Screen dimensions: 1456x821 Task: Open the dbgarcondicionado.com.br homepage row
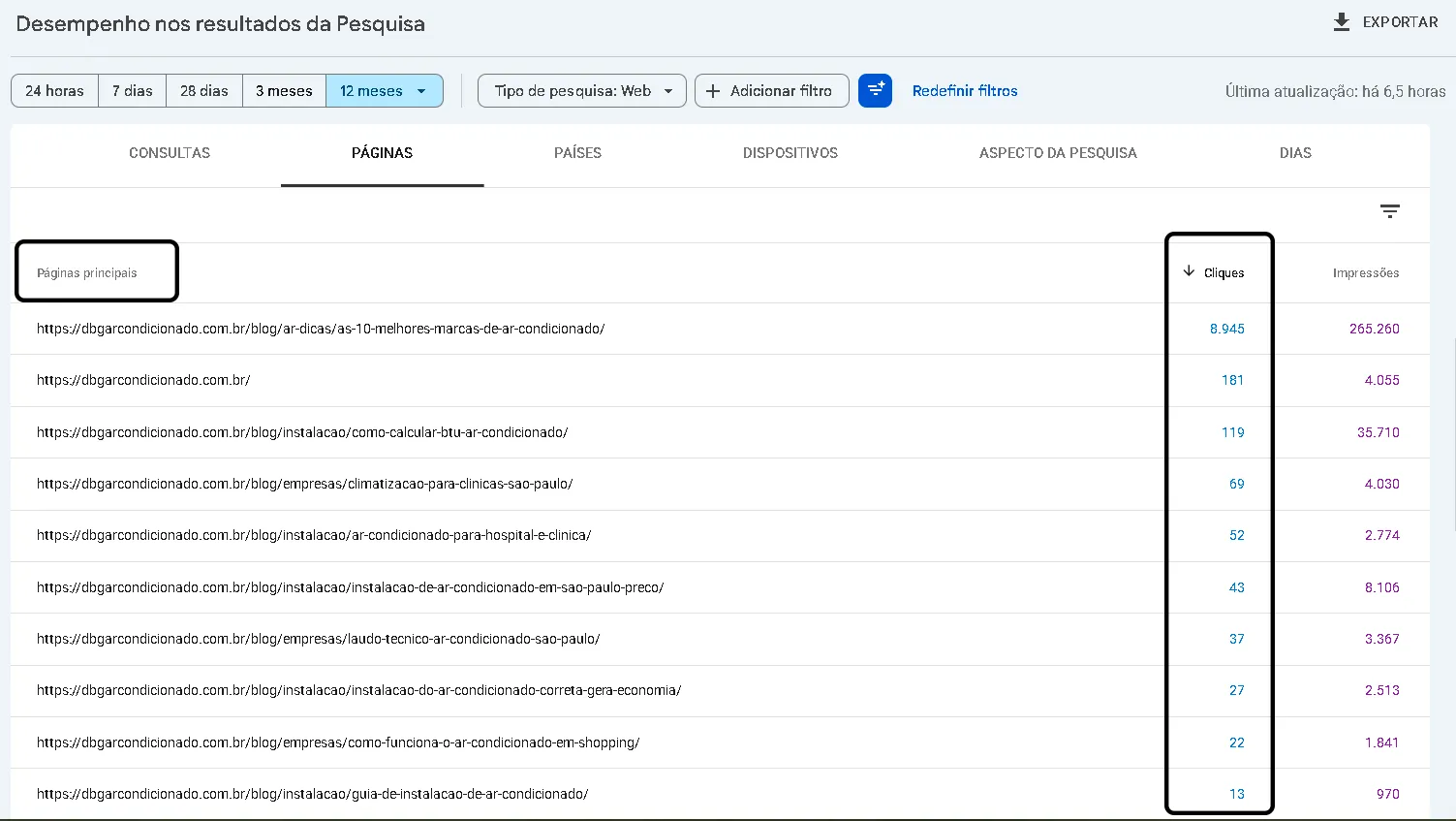[x=720, y=380]
